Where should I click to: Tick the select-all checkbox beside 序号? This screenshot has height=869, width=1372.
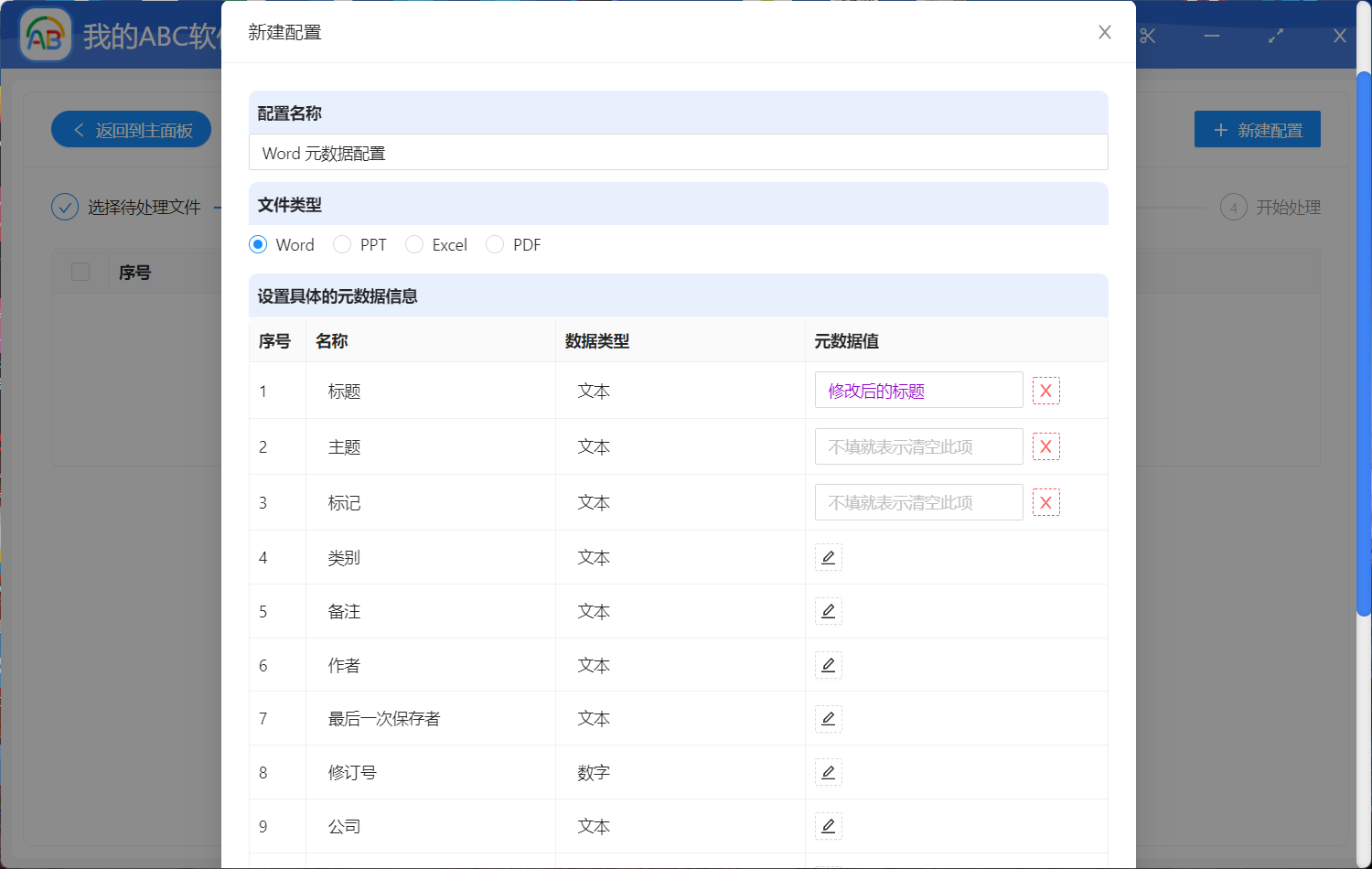(80, 272)
